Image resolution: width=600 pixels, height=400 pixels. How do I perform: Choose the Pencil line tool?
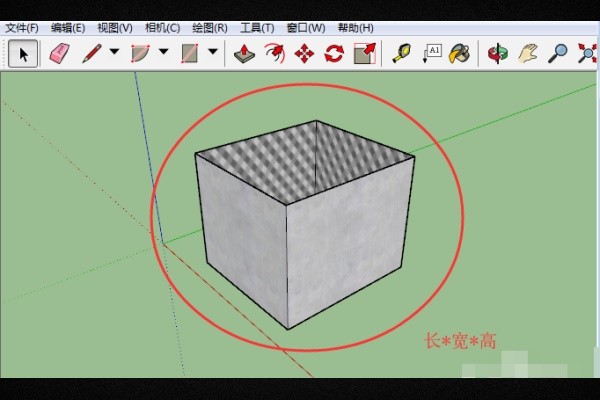92,54
